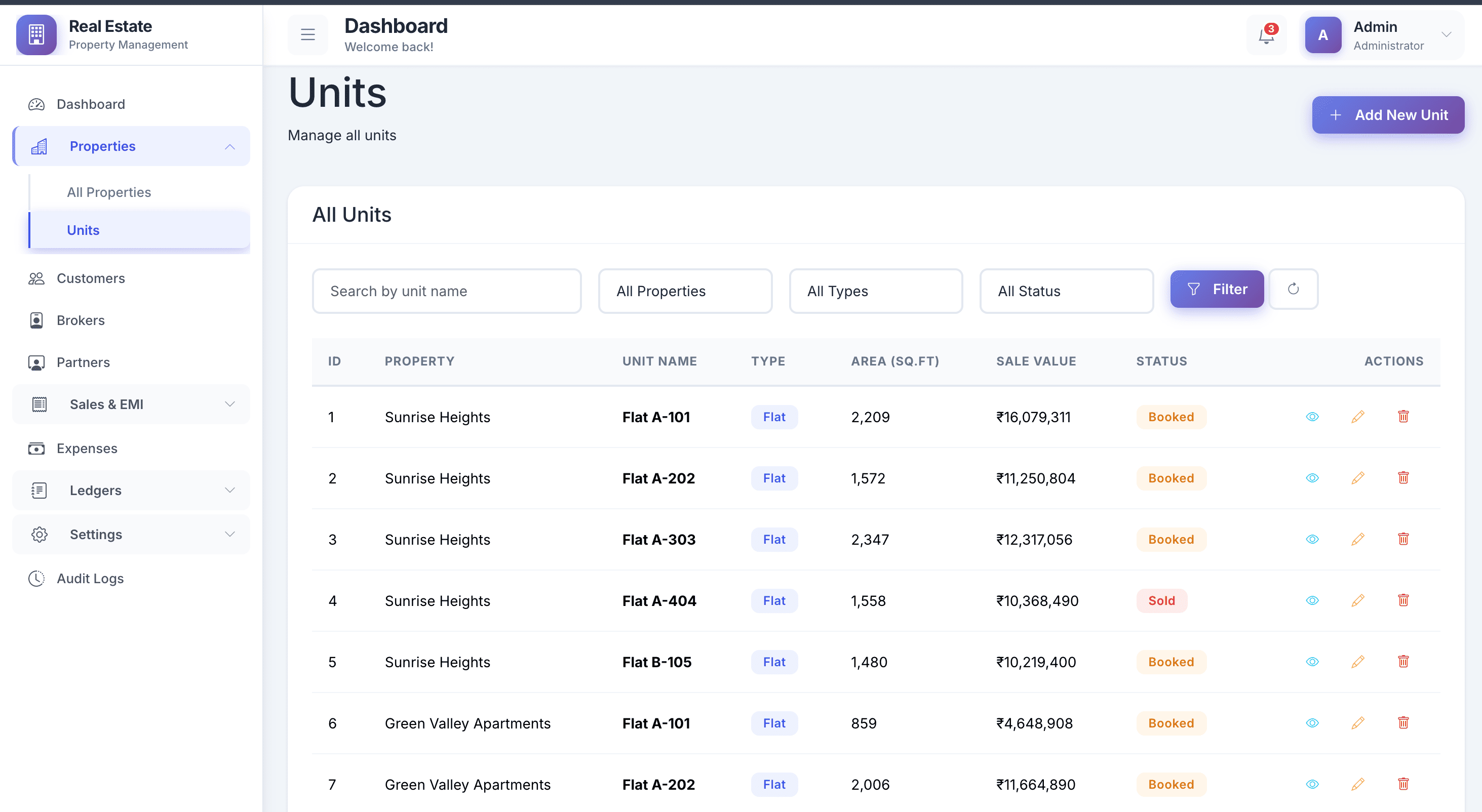The image size is (1482, 812).
Task: Delete Green Valley Flat A-101 via trash icon
Action: (x=1403, y=723)
